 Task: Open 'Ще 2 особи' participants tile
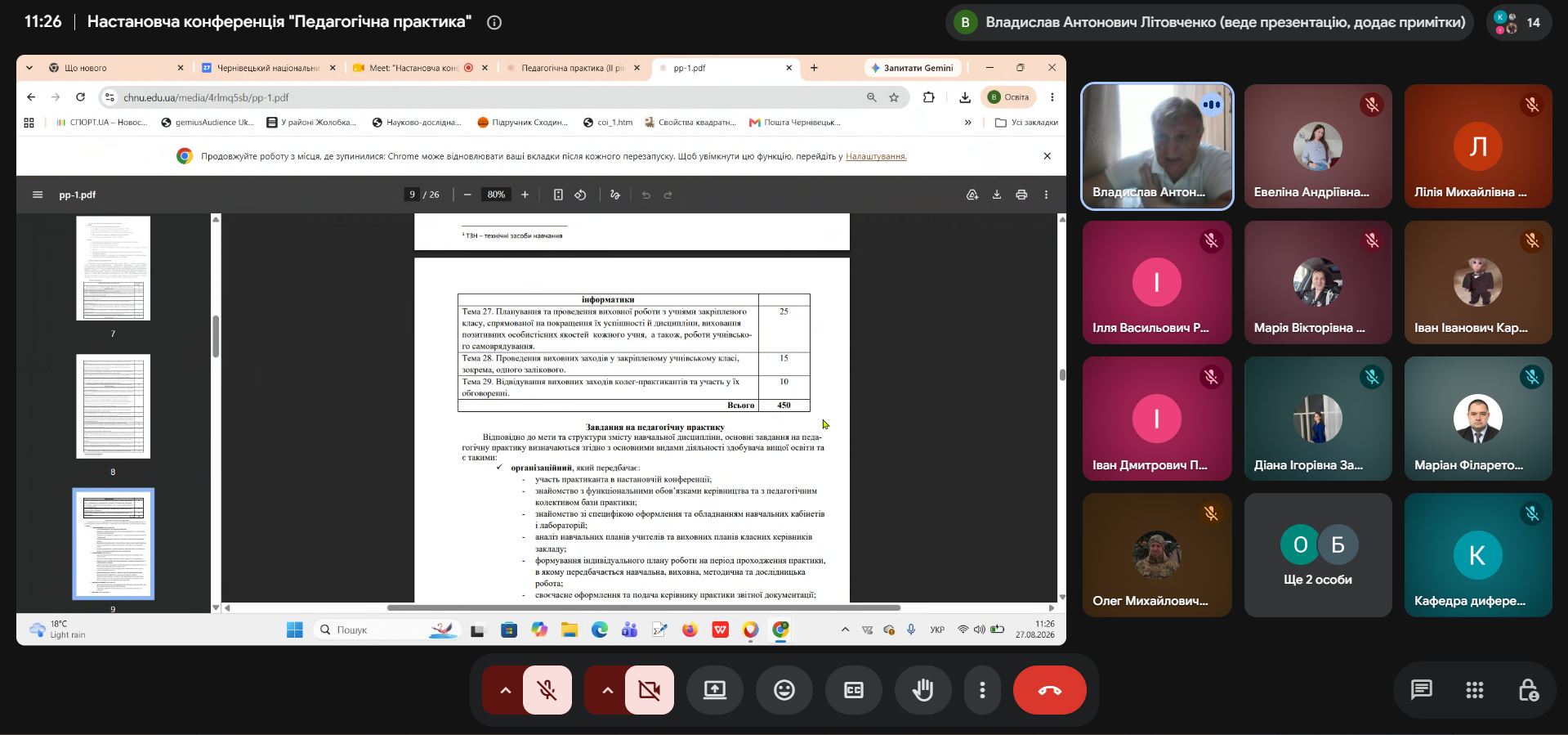click(1318, 555)
